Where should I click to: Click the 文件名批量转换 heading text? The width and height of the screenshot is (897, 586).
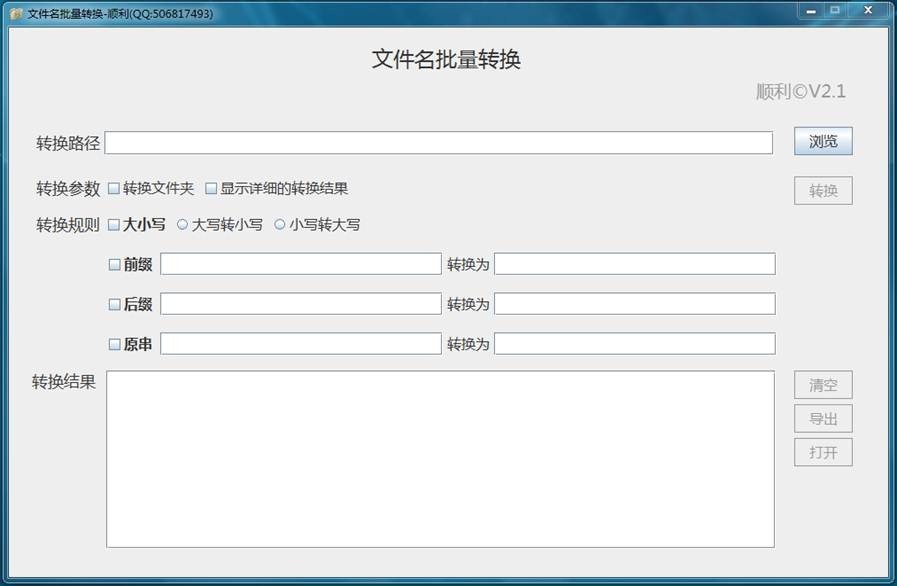(x=446, y=60)
